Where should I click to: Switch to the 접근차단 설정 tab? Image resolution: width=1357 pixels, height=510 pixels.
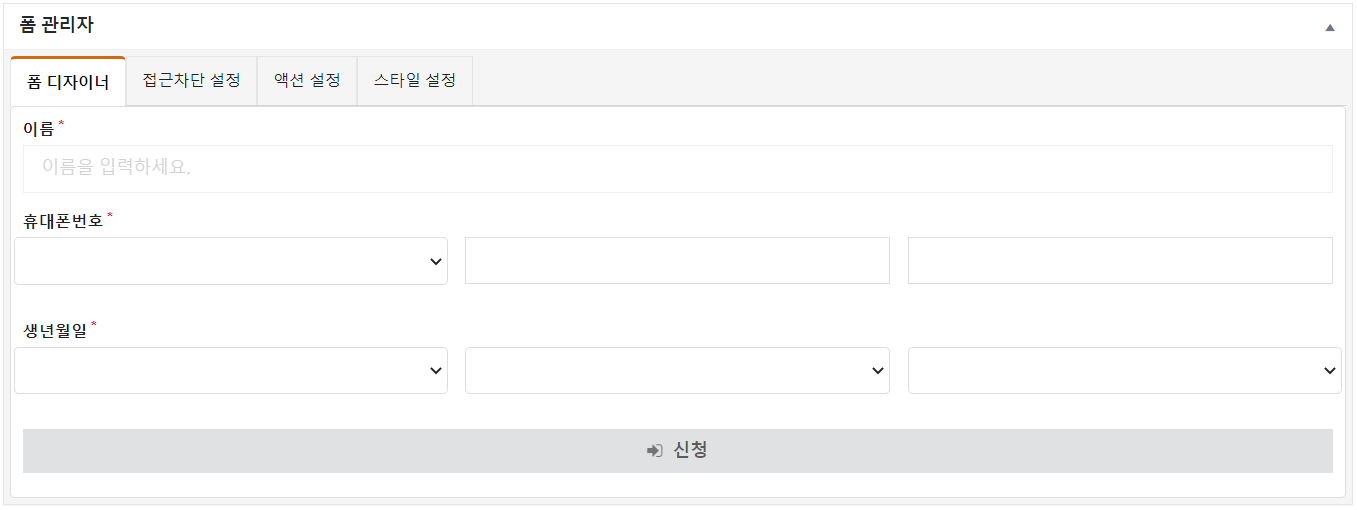(x=192, y=81)
